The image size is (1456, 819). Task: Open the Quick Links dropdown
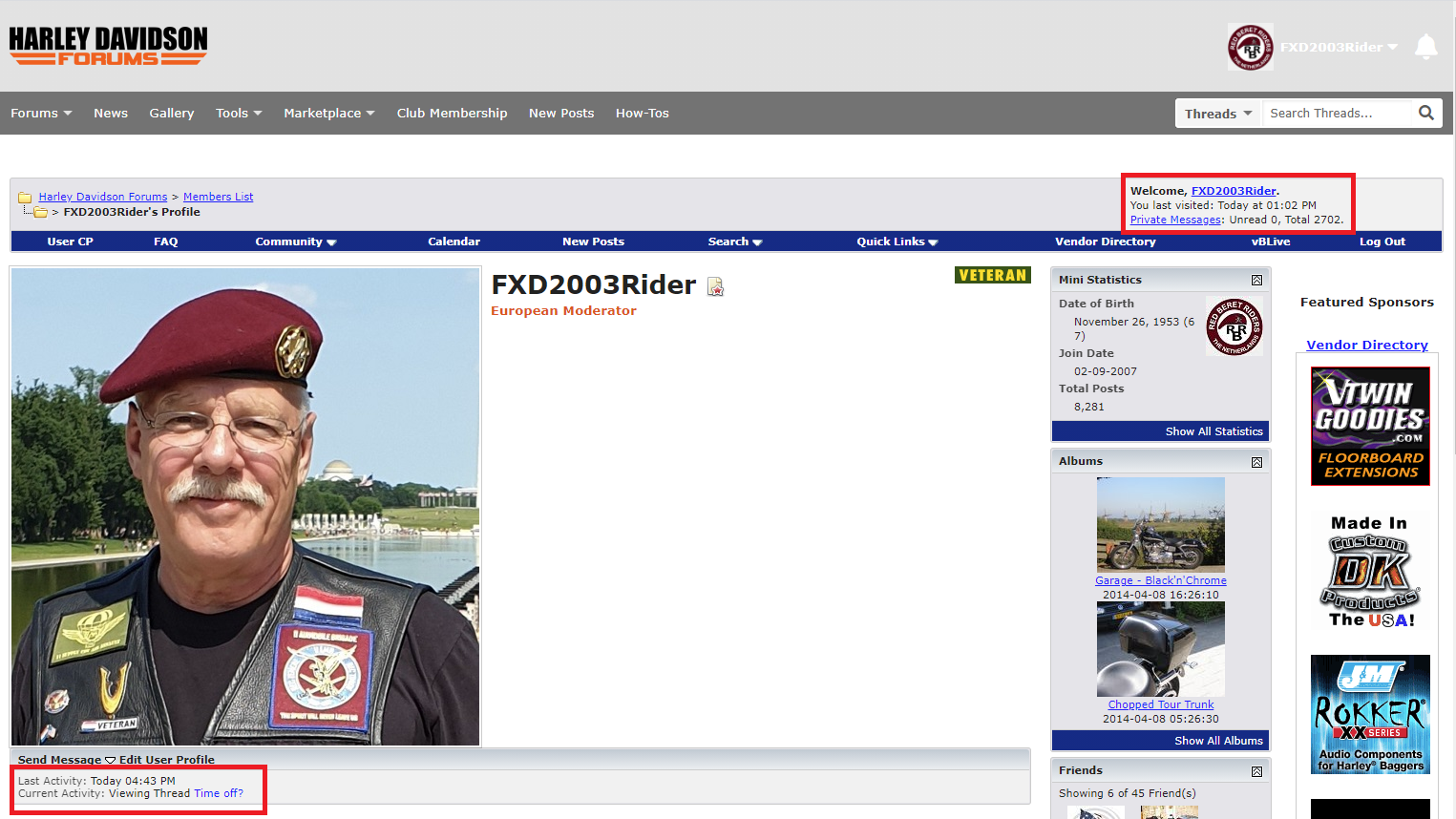pyautogui.click(x=897, y=241)
